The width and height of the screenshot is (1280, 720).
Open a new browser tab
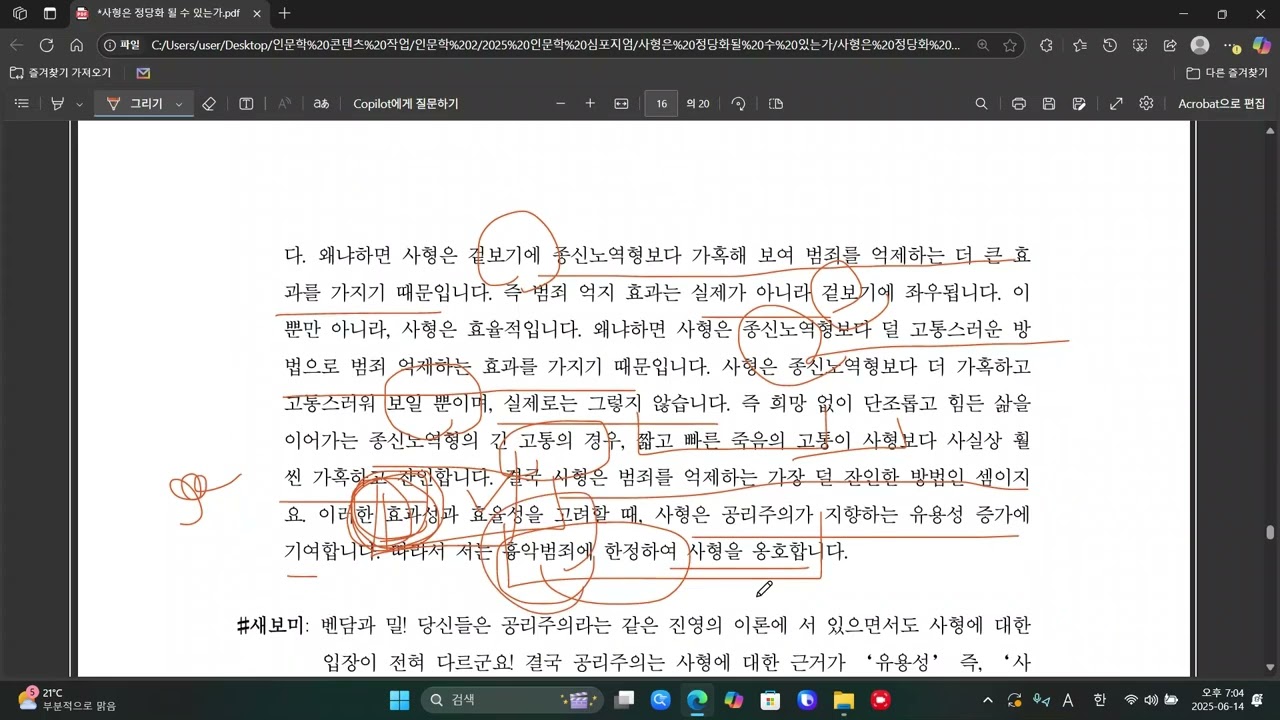(285, 14)
